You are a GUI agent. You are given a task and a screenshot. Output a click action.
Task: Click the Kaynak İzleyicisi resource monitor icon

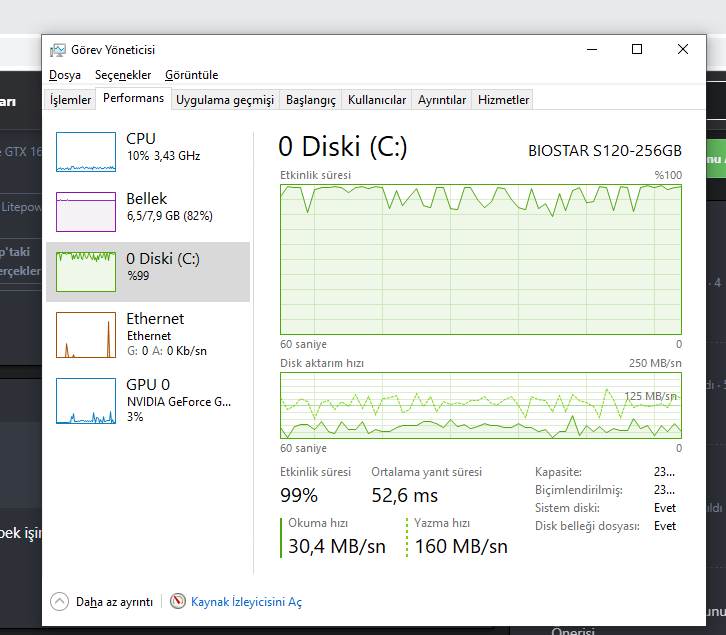(x=178, y=602)
